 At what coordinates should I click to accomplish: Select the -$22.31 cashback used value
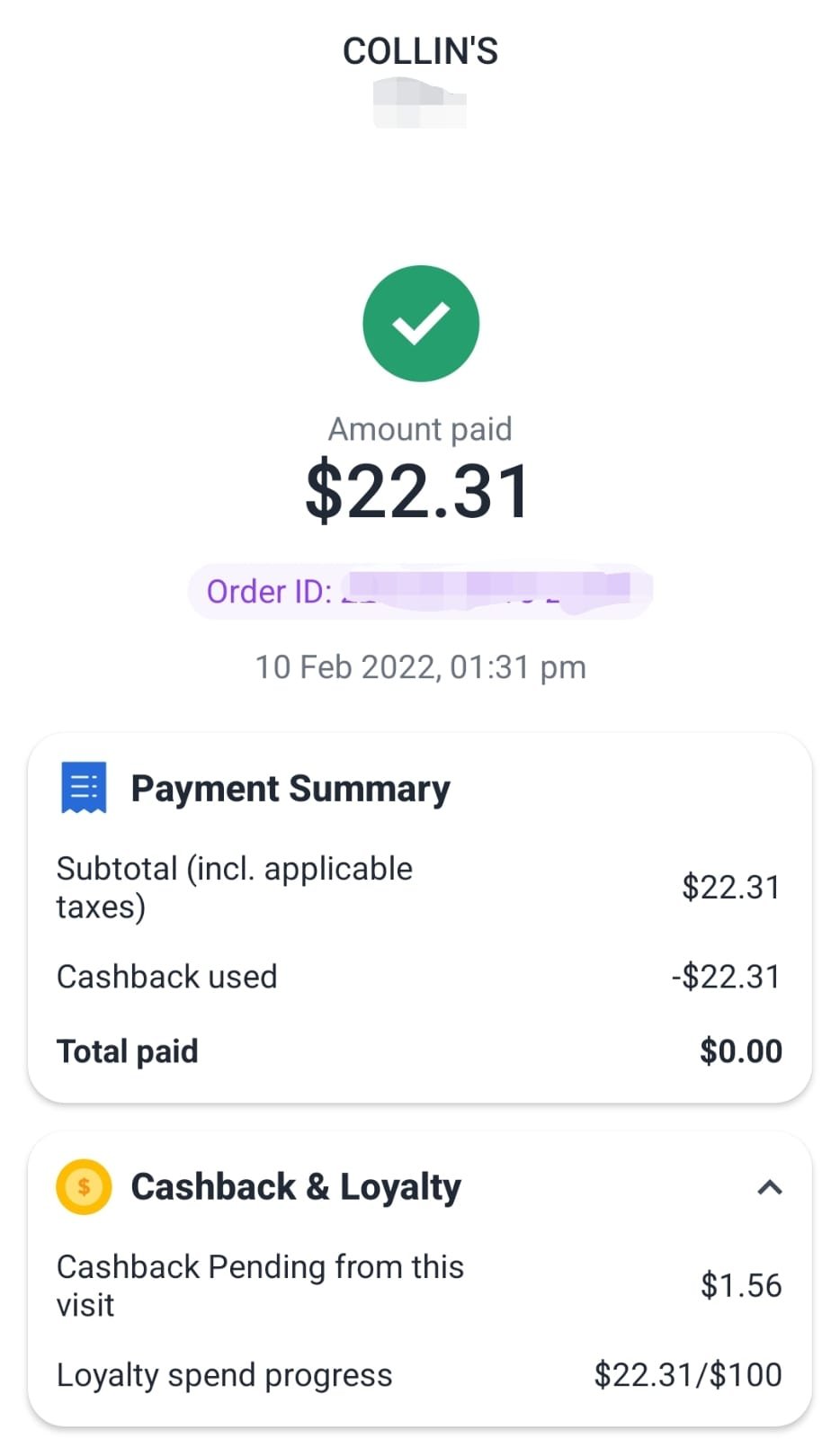[x=727, y=977]
